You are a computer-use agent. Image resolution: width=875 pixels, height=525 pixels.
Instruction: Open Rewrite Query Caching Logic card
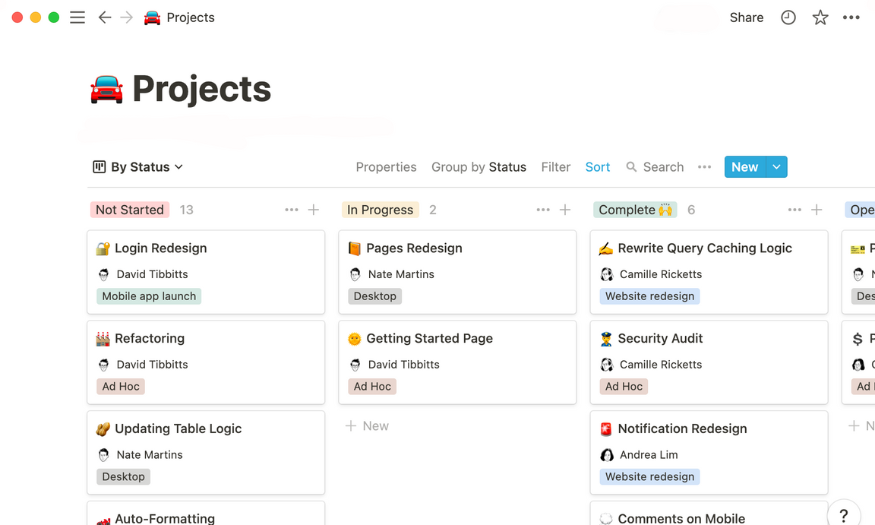click(x=709, y=272)
